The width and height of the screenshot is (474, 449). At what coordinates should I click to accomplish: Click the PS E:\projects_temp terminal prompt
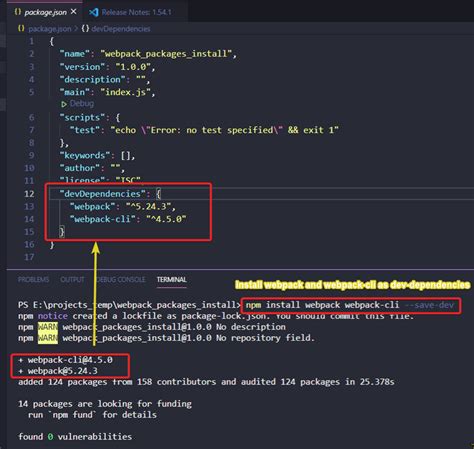pyautogui.click(x=129, y=305)
